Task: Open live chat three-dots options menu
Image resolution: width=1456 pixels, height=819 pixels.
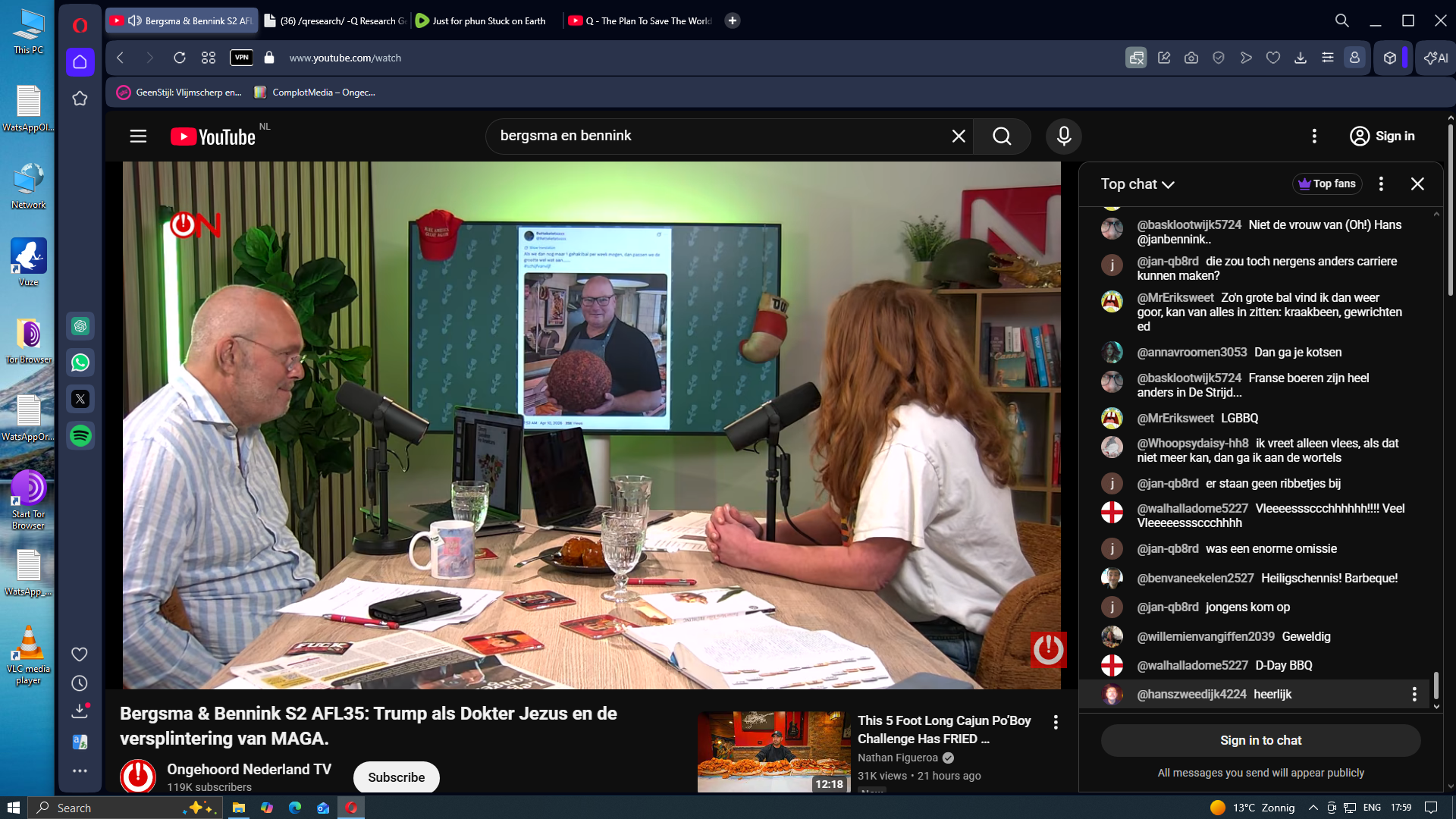Action: pos(1381,184)
